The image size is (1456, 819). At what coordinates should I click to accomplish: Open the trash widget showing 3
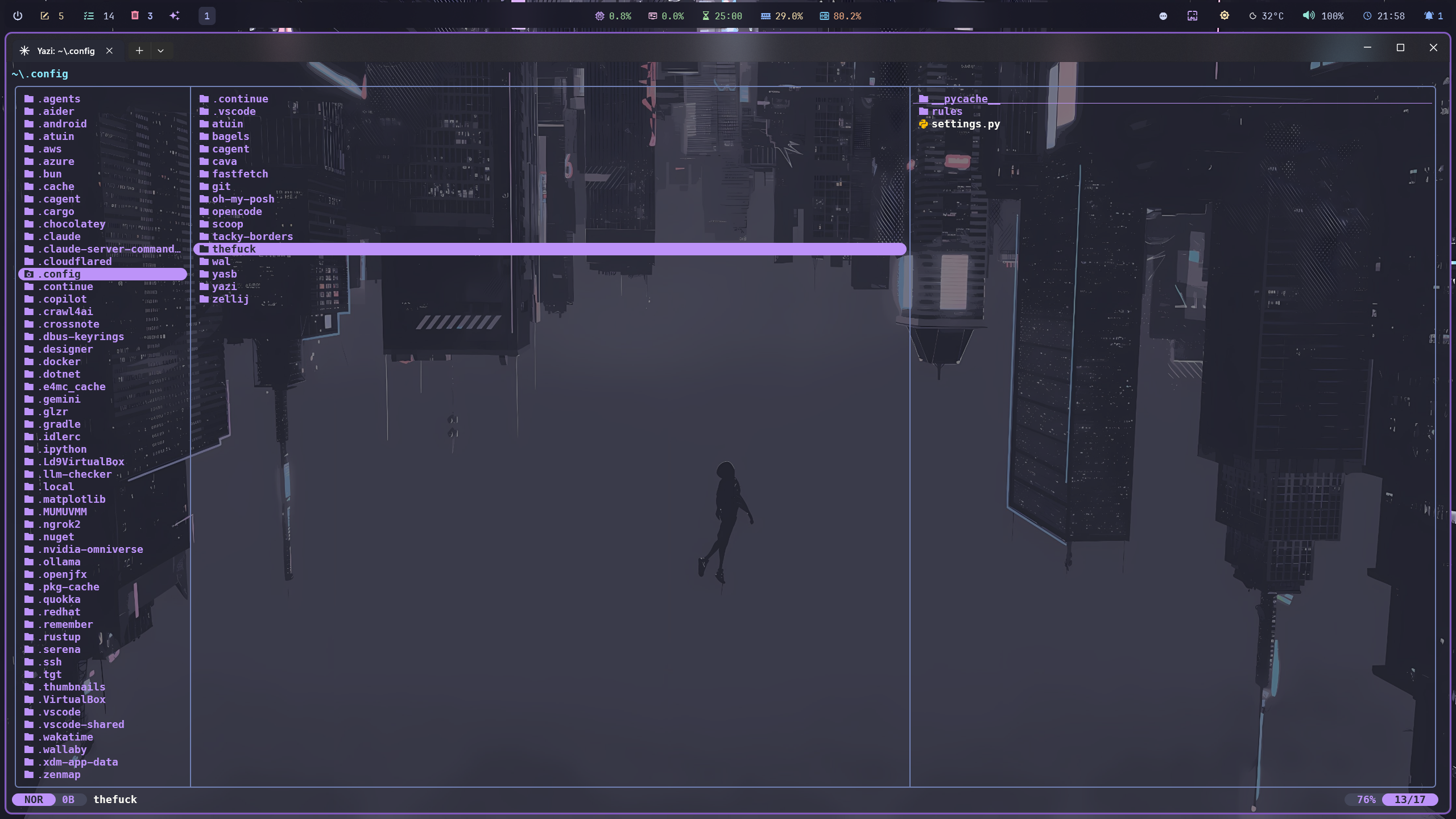142,16
